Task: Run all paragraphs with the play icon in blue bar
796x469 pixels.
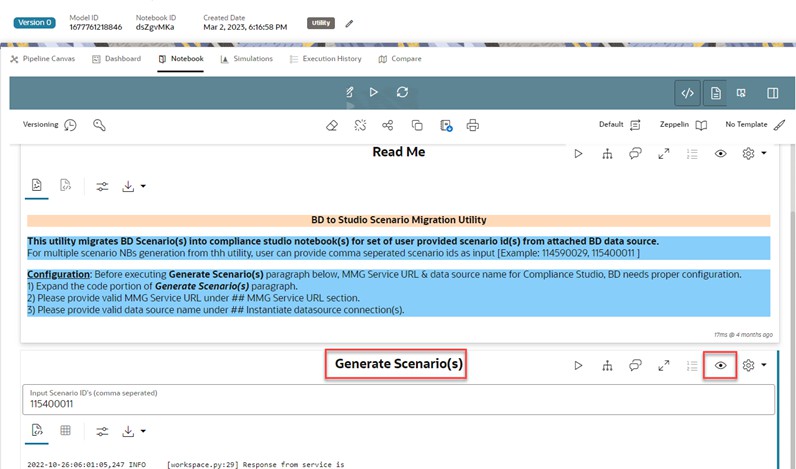Action: pyautogui.click(x=374, y=92)
